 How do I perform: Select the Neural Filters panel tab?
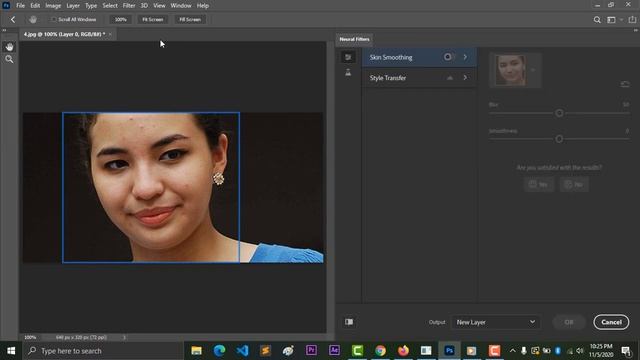354,39
